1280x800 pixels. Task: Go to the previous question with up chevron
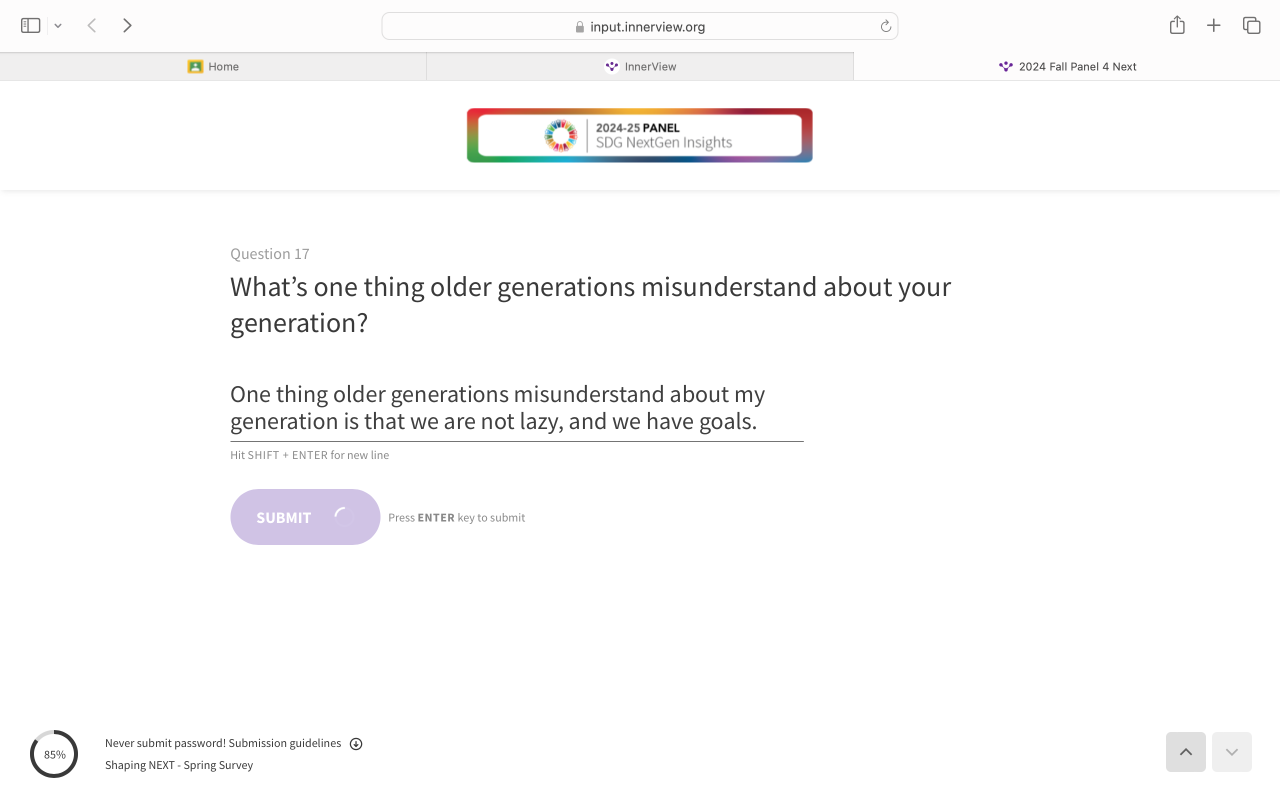tap(1185, 752)
